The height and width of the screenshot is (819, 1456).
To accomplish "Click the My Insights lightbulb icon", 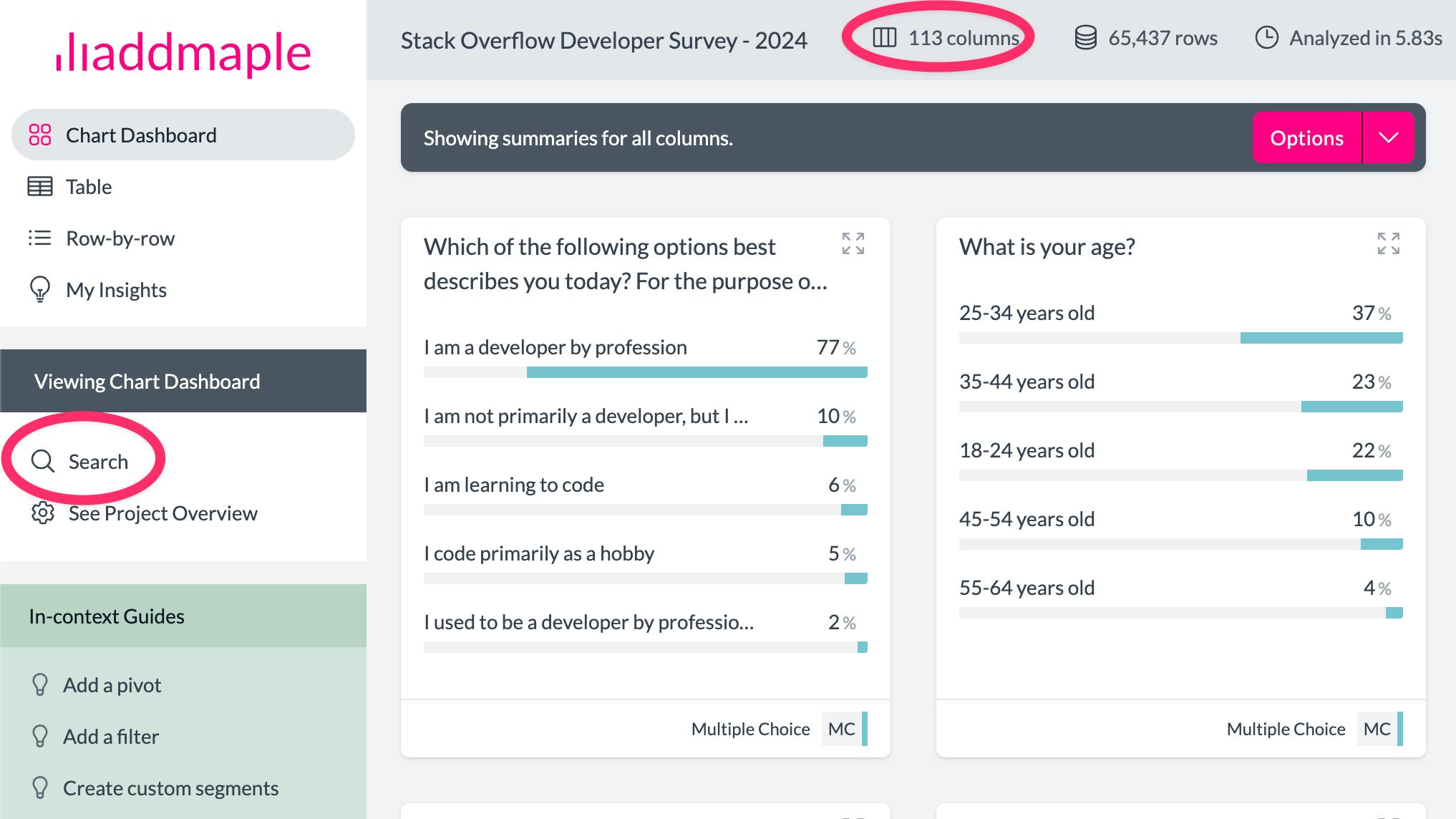I will (x=40, y=290).
